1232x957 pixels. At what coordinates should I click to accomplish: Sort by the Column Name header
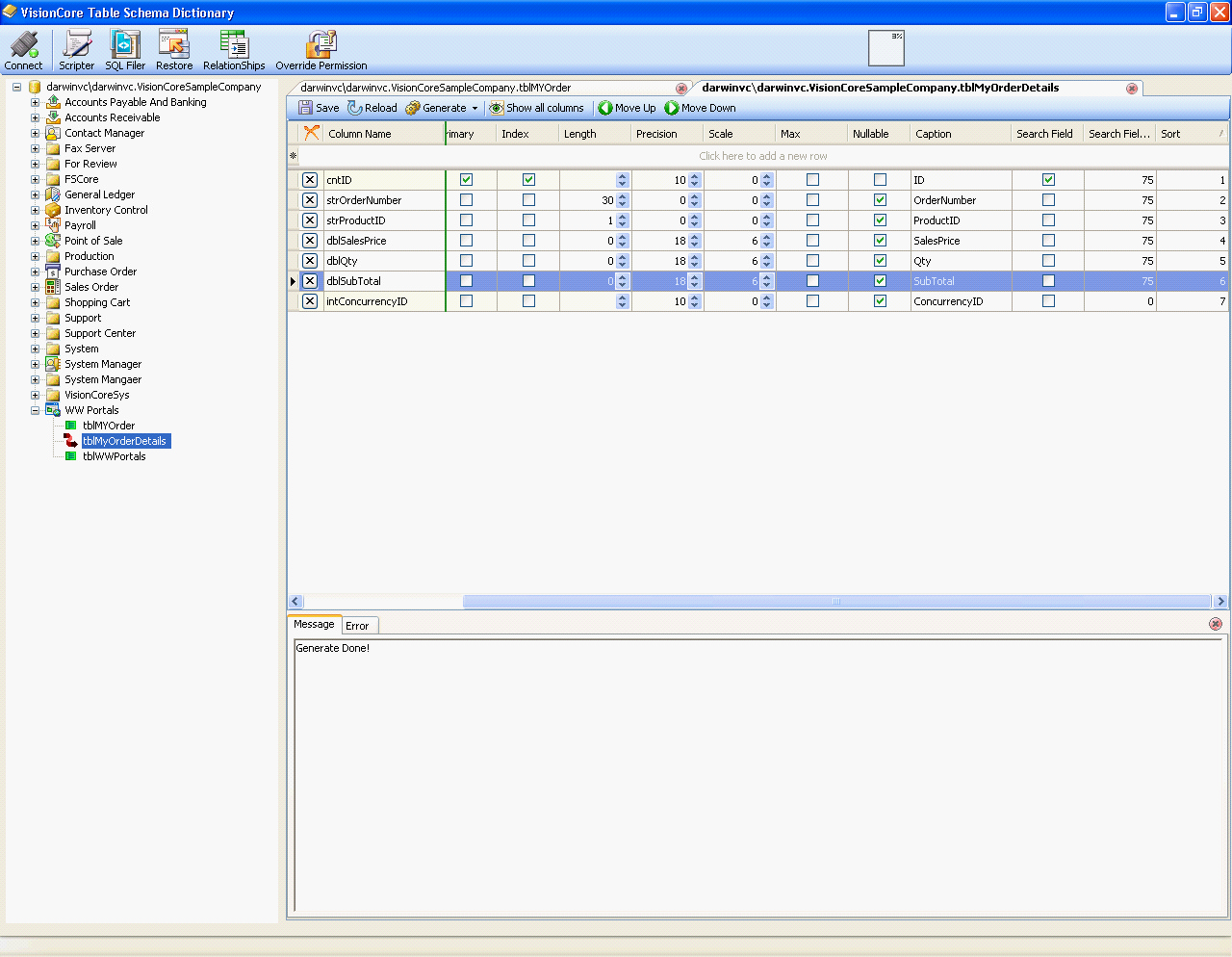point(383,134)
